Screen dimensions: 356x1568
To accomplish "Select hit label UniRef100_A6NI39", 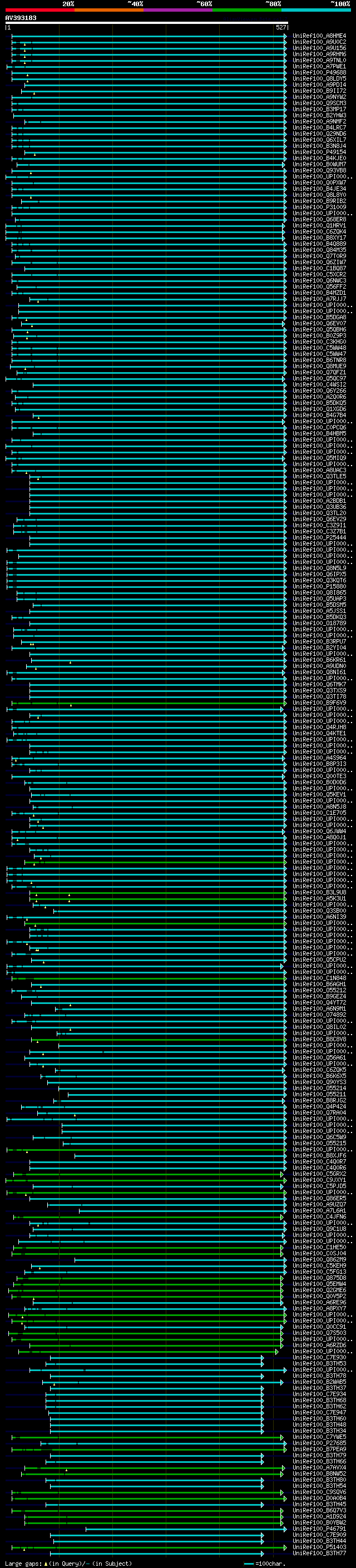I will point(319,917).
